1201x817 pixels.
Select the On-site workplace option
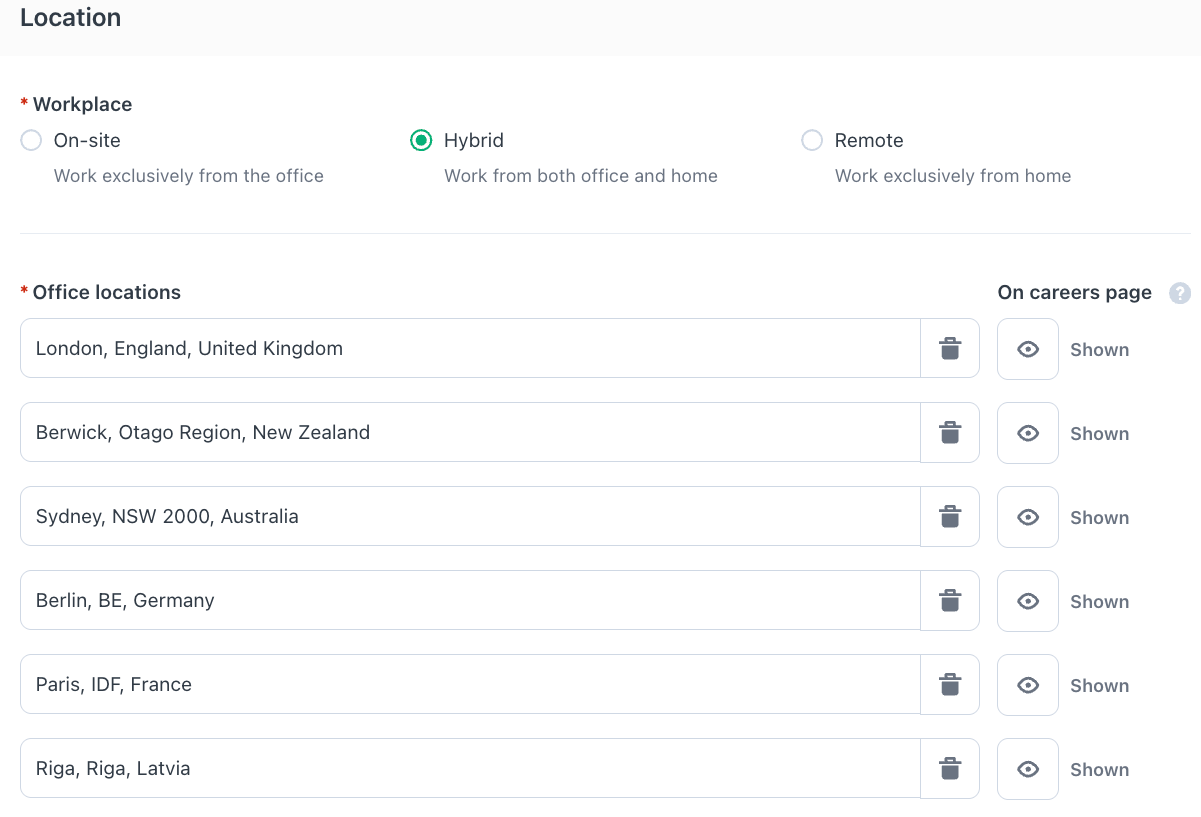coord(30,140)
